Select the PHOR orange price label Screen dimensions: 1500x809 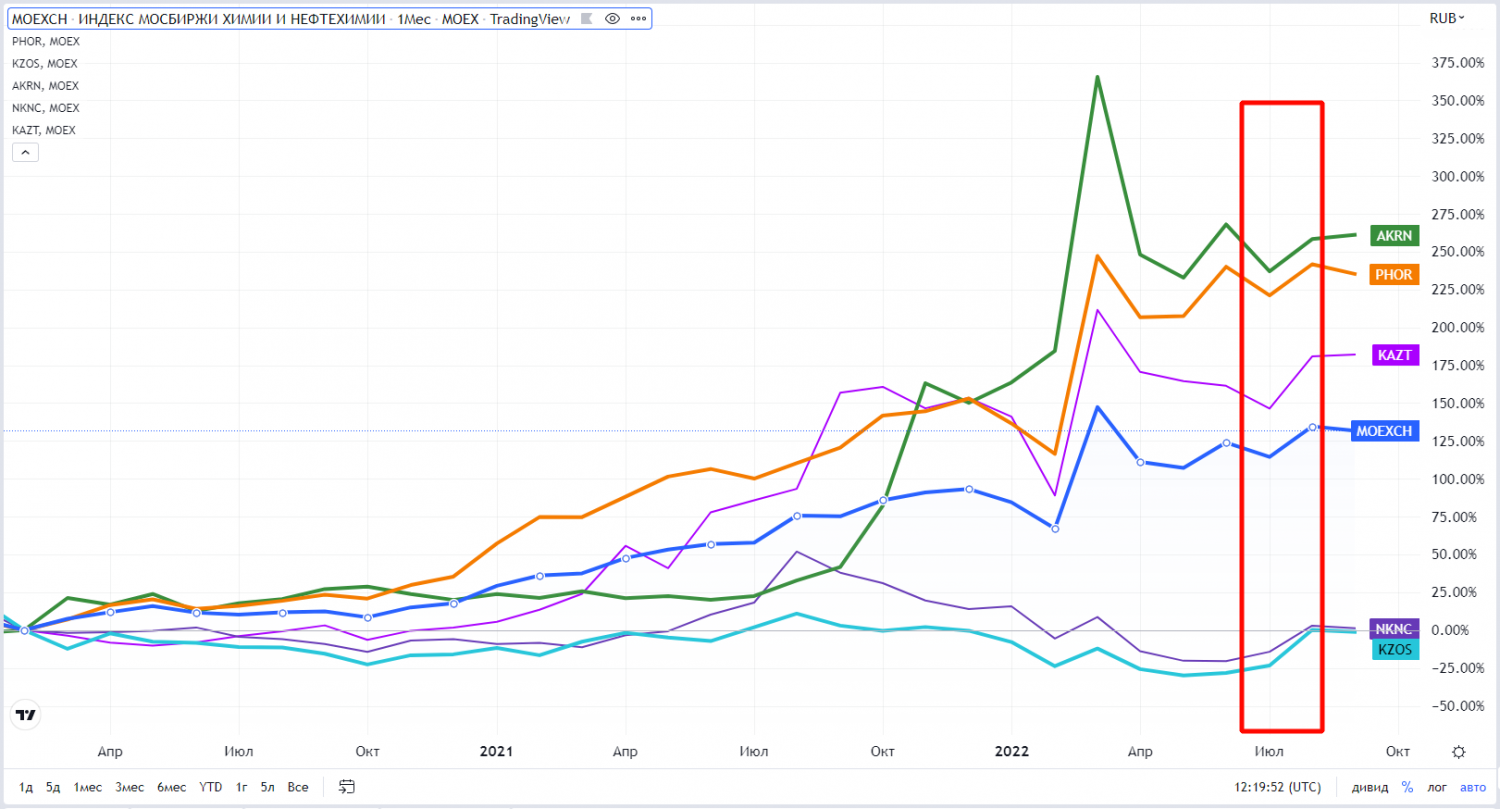click(1395, 274)
